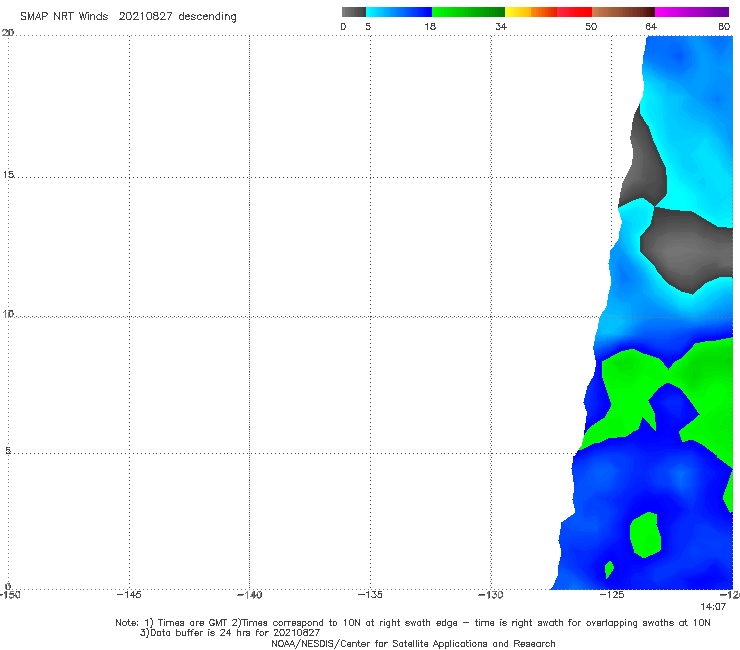Click the cyan-blue segment of the color bar
The width and height of the screenshot is (740, 650).
pos(399,12)
